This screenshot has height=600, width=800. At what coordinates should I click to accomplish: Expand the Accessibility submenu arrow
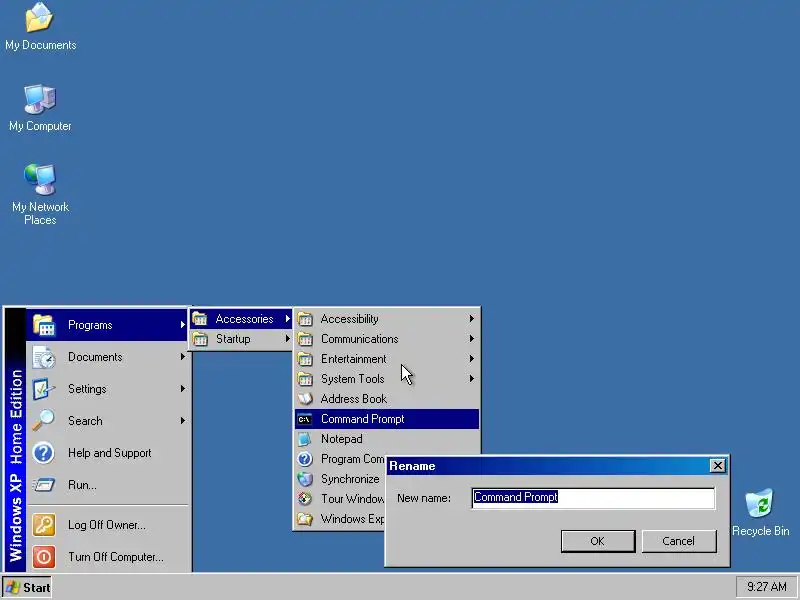click(472, 319)
